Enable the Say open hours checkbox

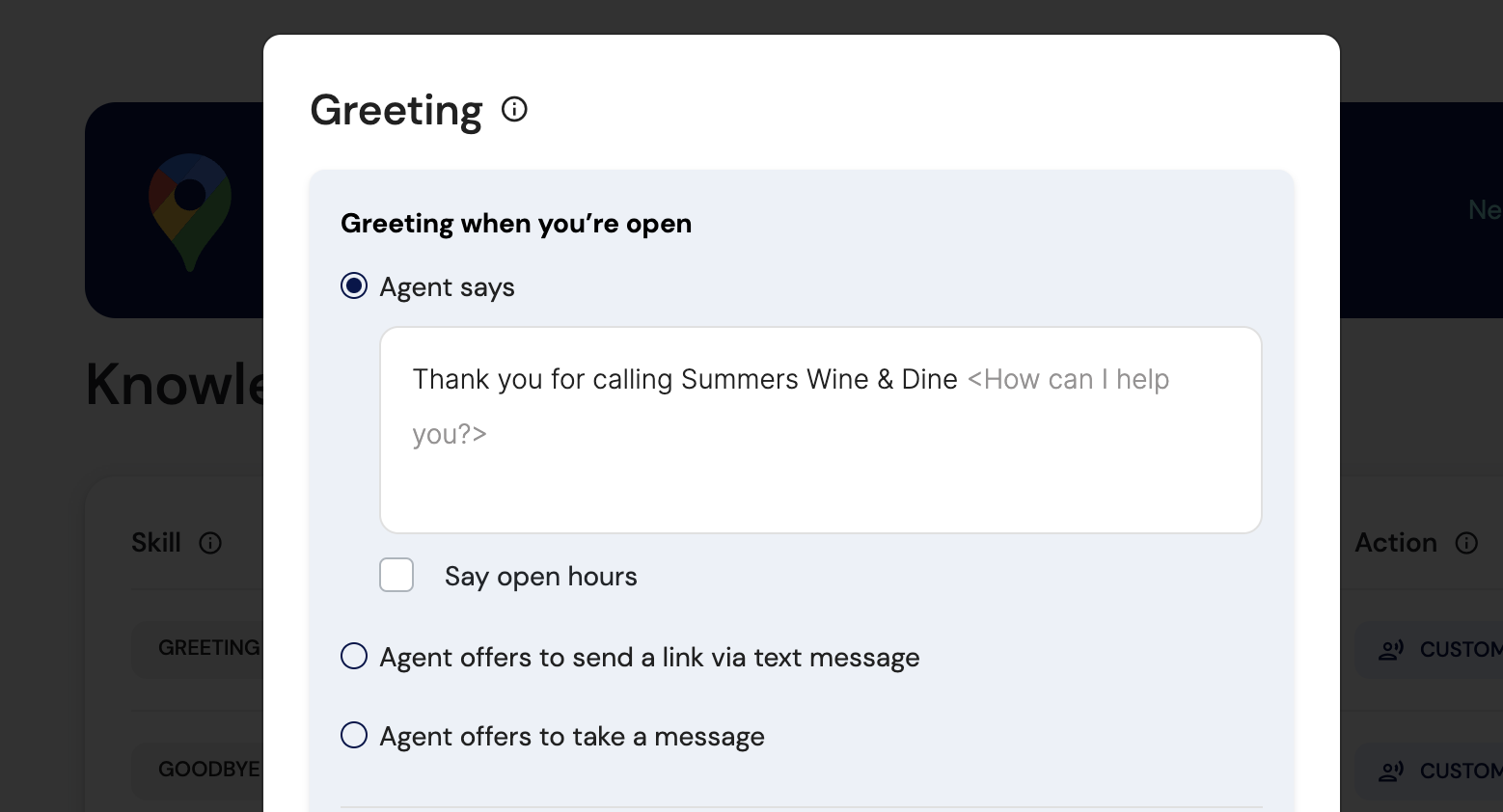pyautogui.click(x=396, y=575)
